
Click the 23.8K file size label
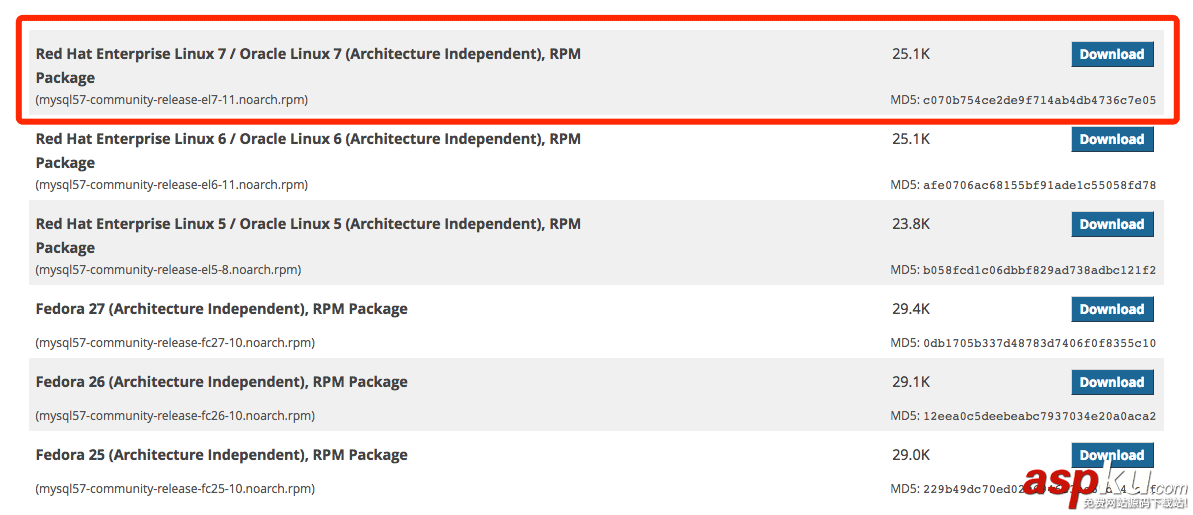[910, 224]
